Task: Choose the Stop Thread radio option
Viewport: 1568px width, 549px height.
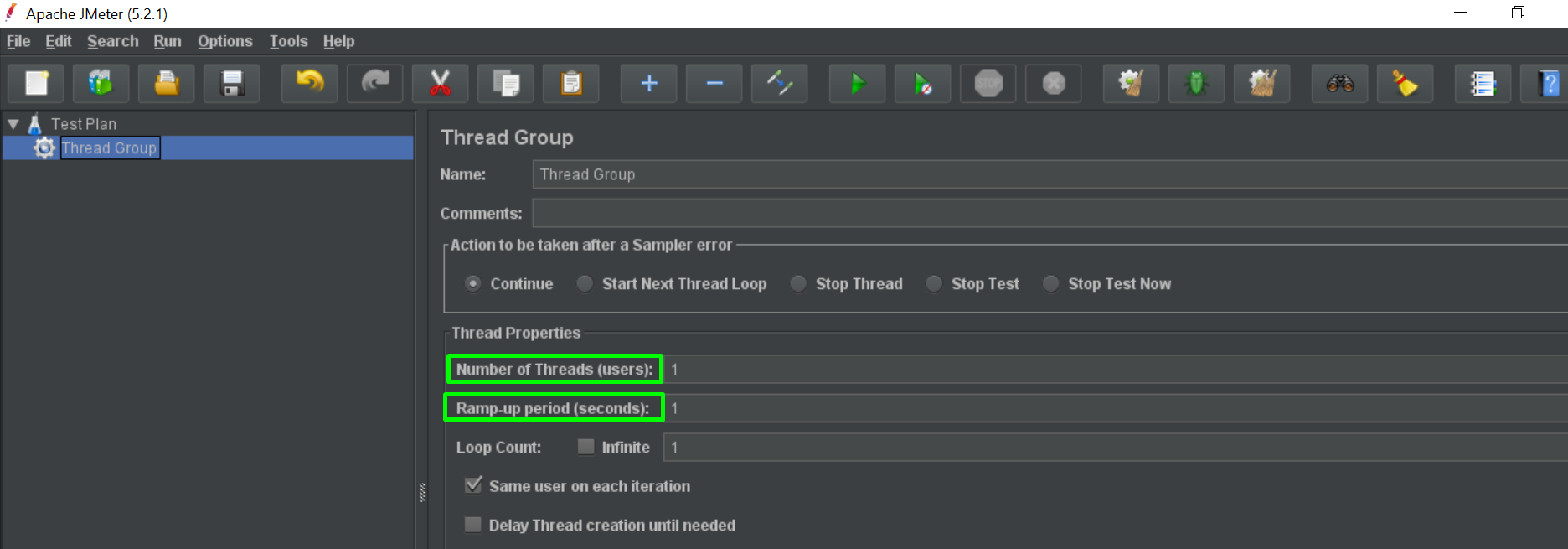Action: coord(798,283)
